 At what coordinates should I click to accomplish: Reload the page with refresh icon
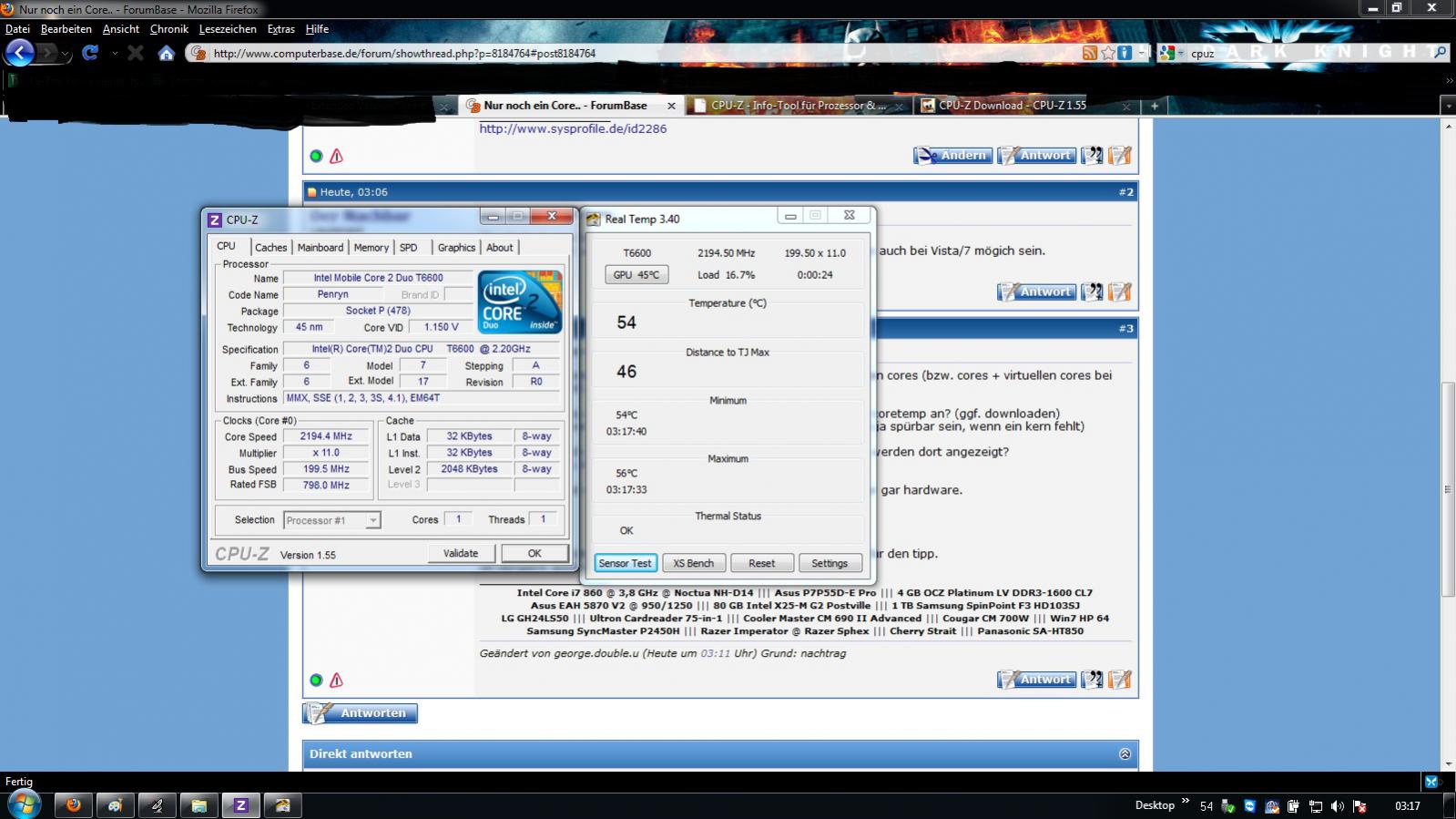tap(89, 53)
